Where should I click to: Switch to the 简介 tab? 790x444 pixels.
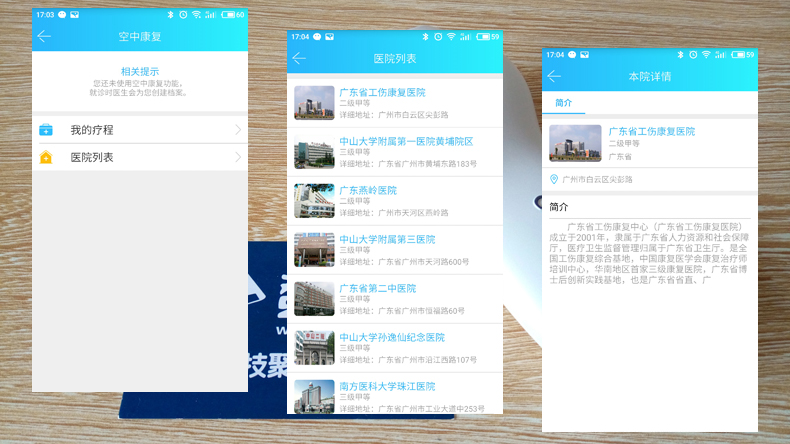563,103
